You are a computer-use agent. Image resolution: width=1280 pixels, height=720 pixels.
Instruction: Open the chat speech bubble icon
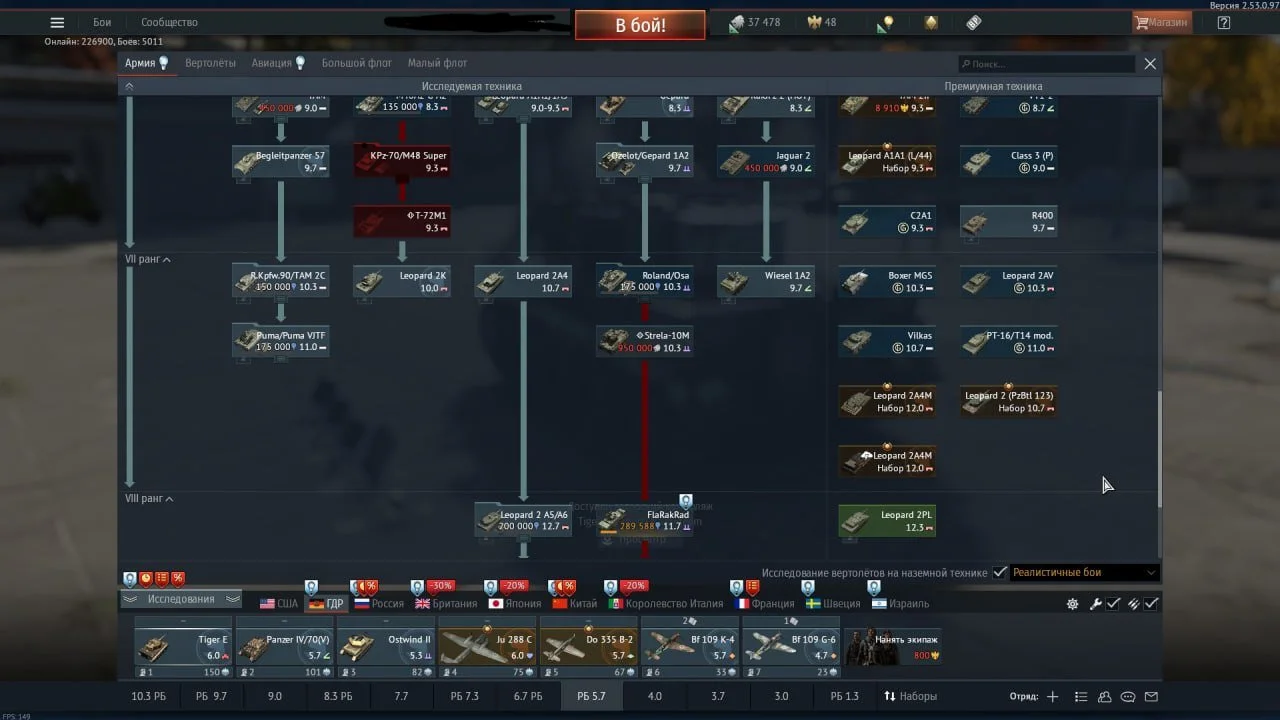[1128, 697]
